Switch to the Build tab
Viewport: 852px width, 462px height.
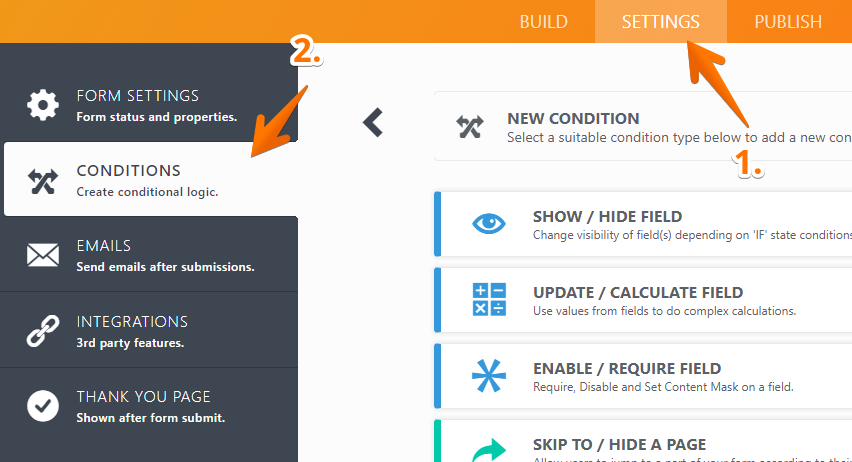tap(543, 22)
